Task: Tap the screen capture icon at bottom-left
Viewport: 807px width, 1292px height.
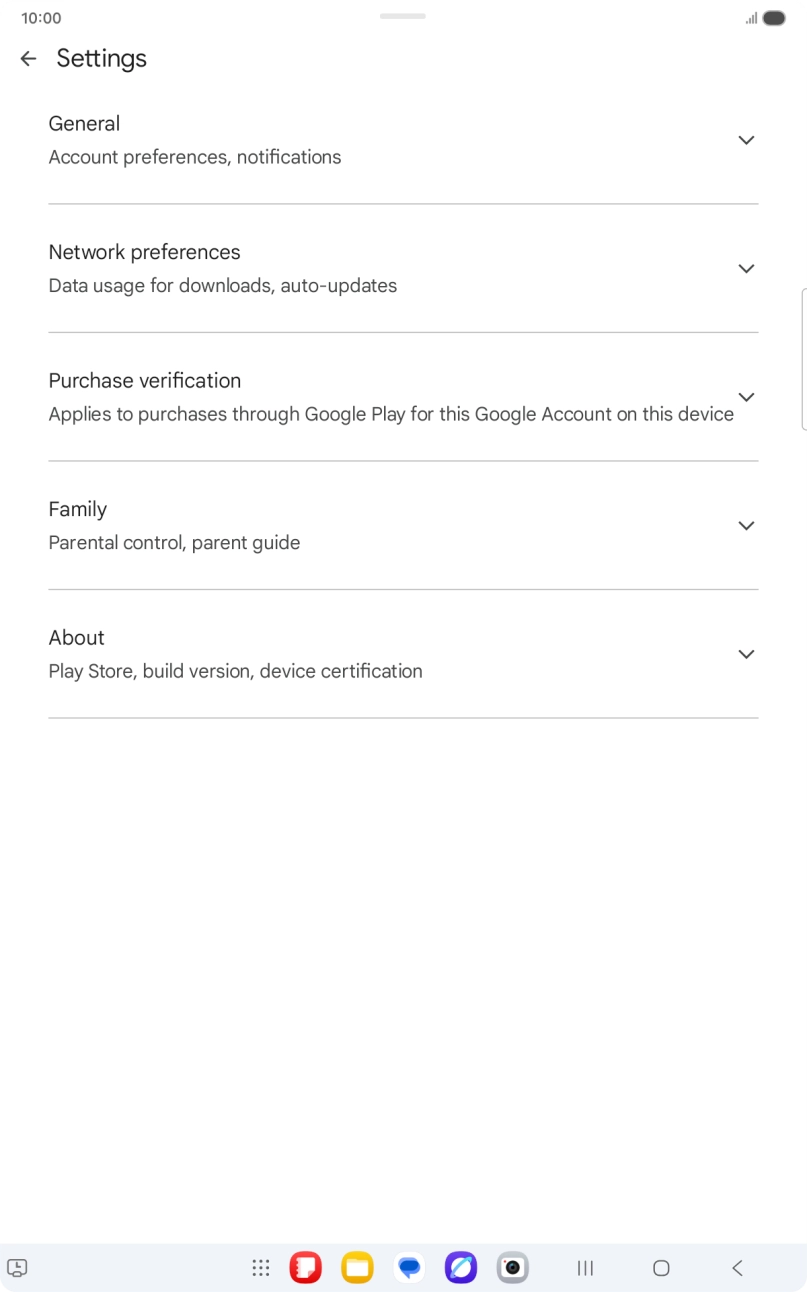Action: pyautogui.click(x=17, y=1268)
